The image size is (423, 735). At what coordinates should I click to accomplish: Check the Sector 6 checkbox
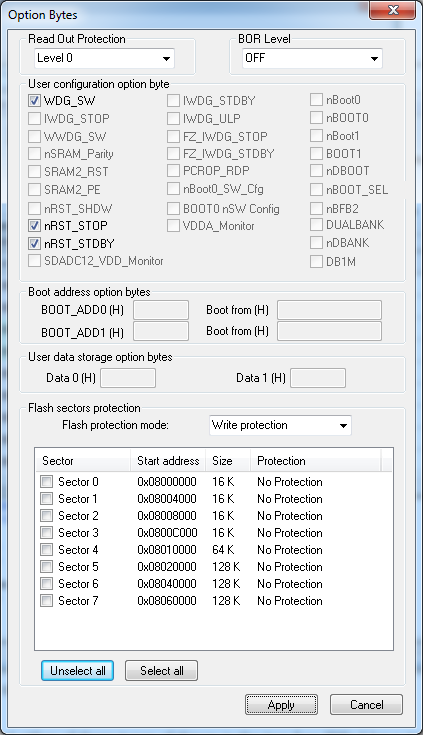tap(46, 584)
